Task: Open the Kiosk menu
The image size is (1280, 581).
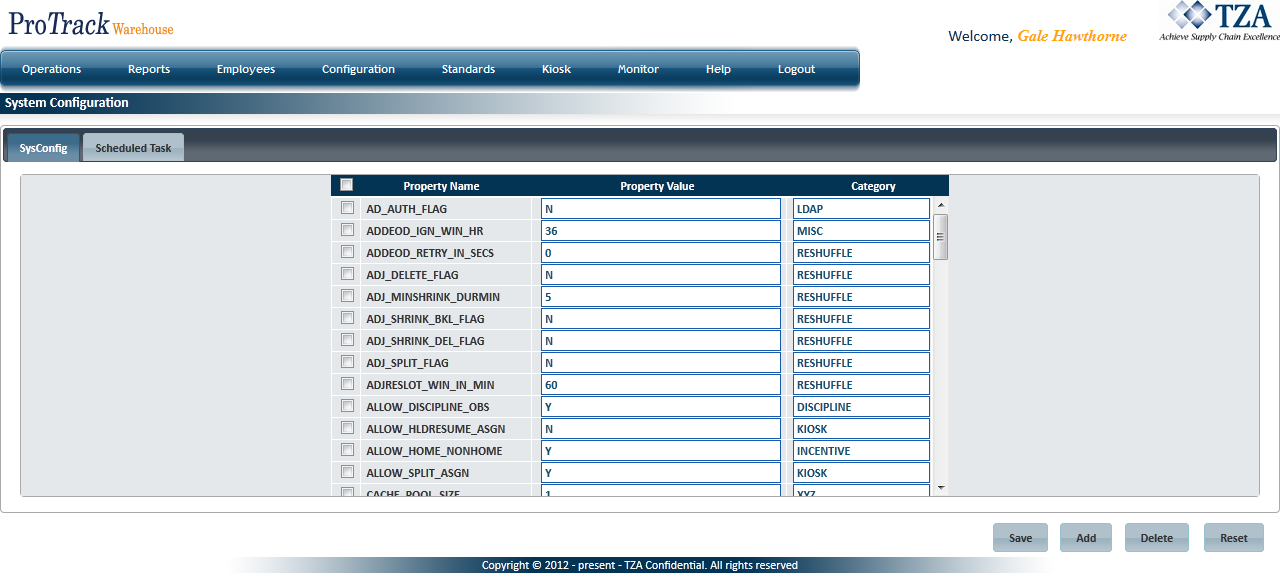Action: [x=556, y=69]
